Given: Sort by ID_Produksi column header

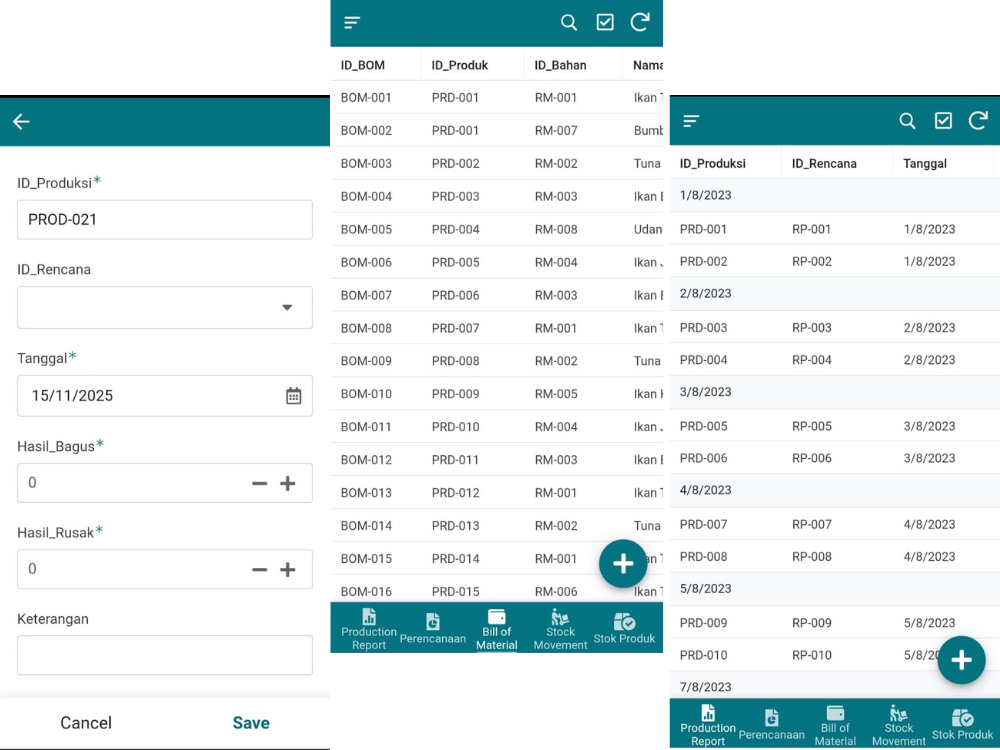Looking at the screenshot, I should (712, 163).
